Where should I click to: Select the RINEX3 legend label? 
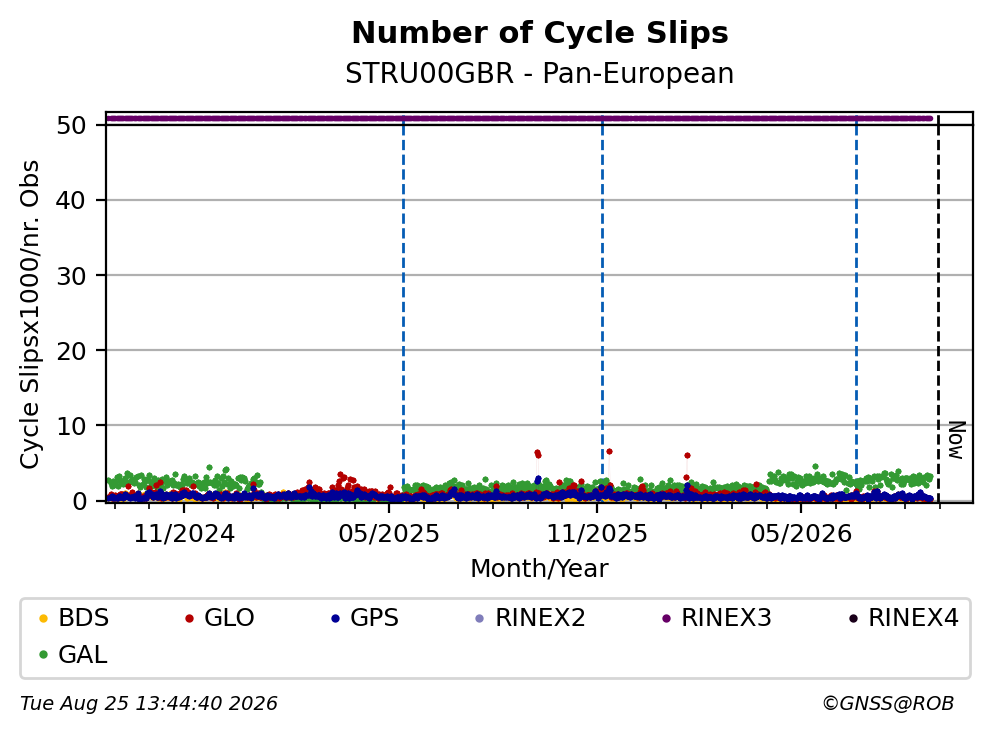[x=726, y=618]
